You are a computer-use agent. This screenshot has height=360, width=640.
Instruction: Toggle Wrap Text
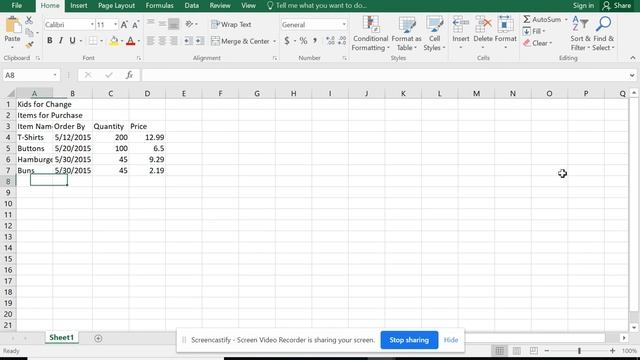(231, 24)
